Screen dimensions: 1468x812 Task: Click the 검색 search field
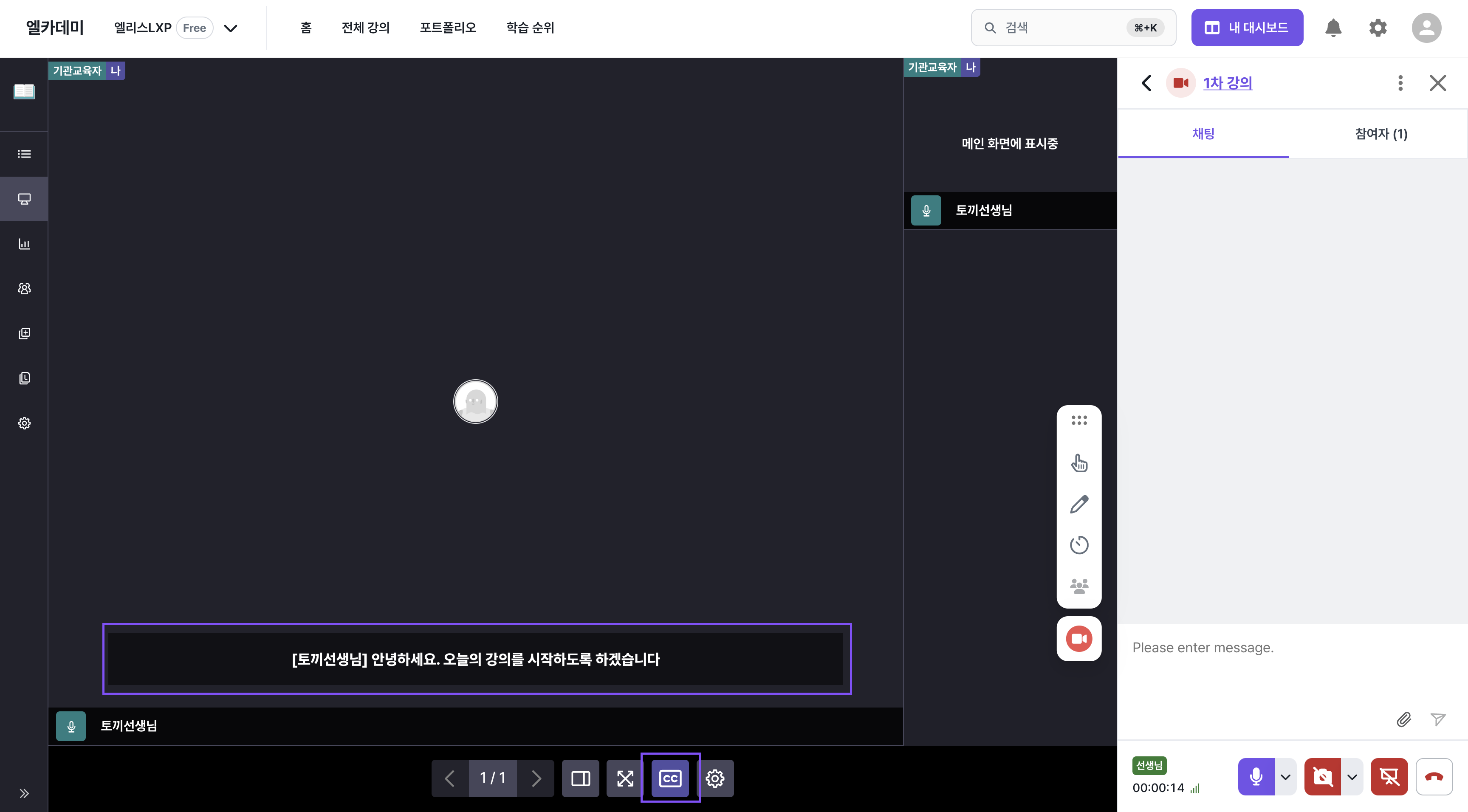point(1073,27)
